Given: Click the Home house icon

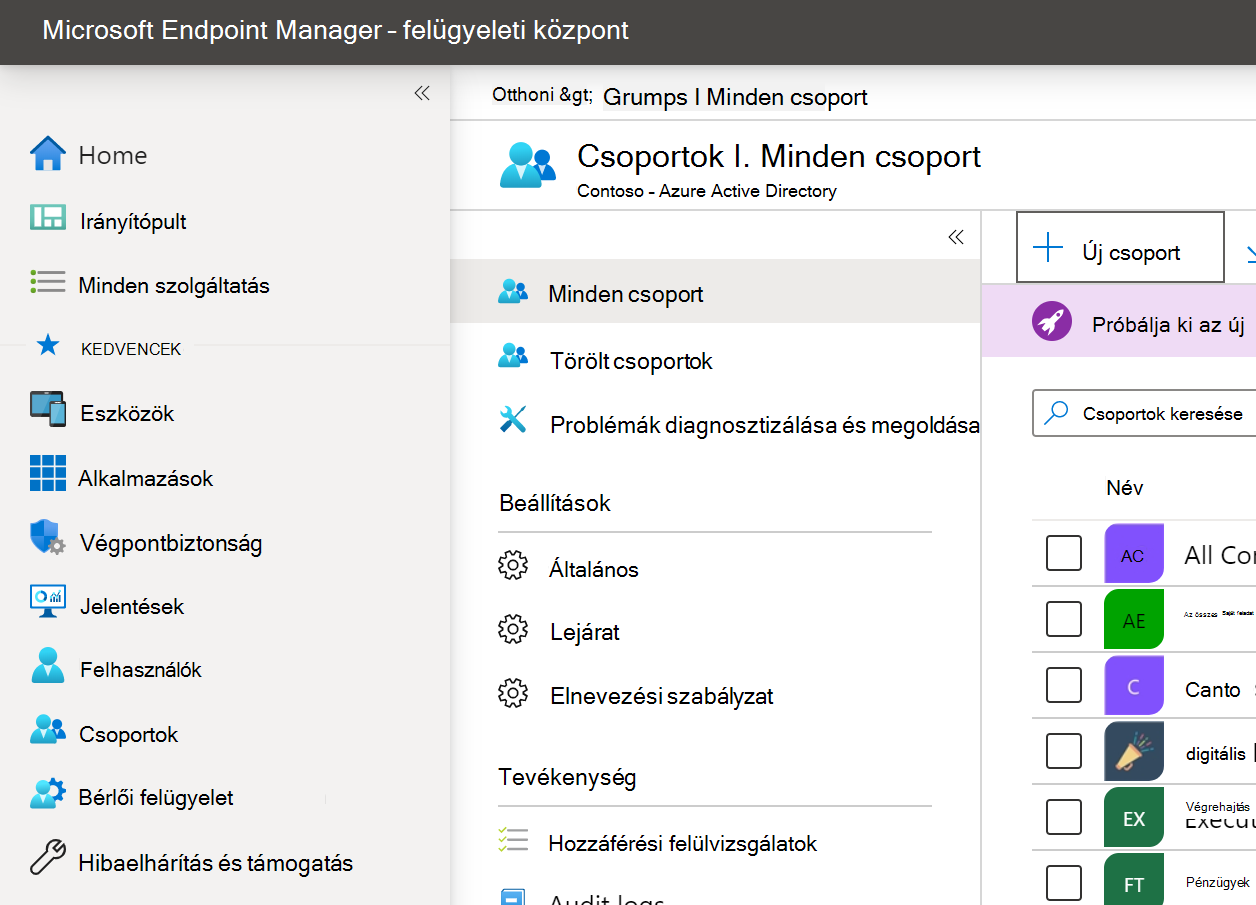Looking at the screenshot, I should tap(47, 155).
